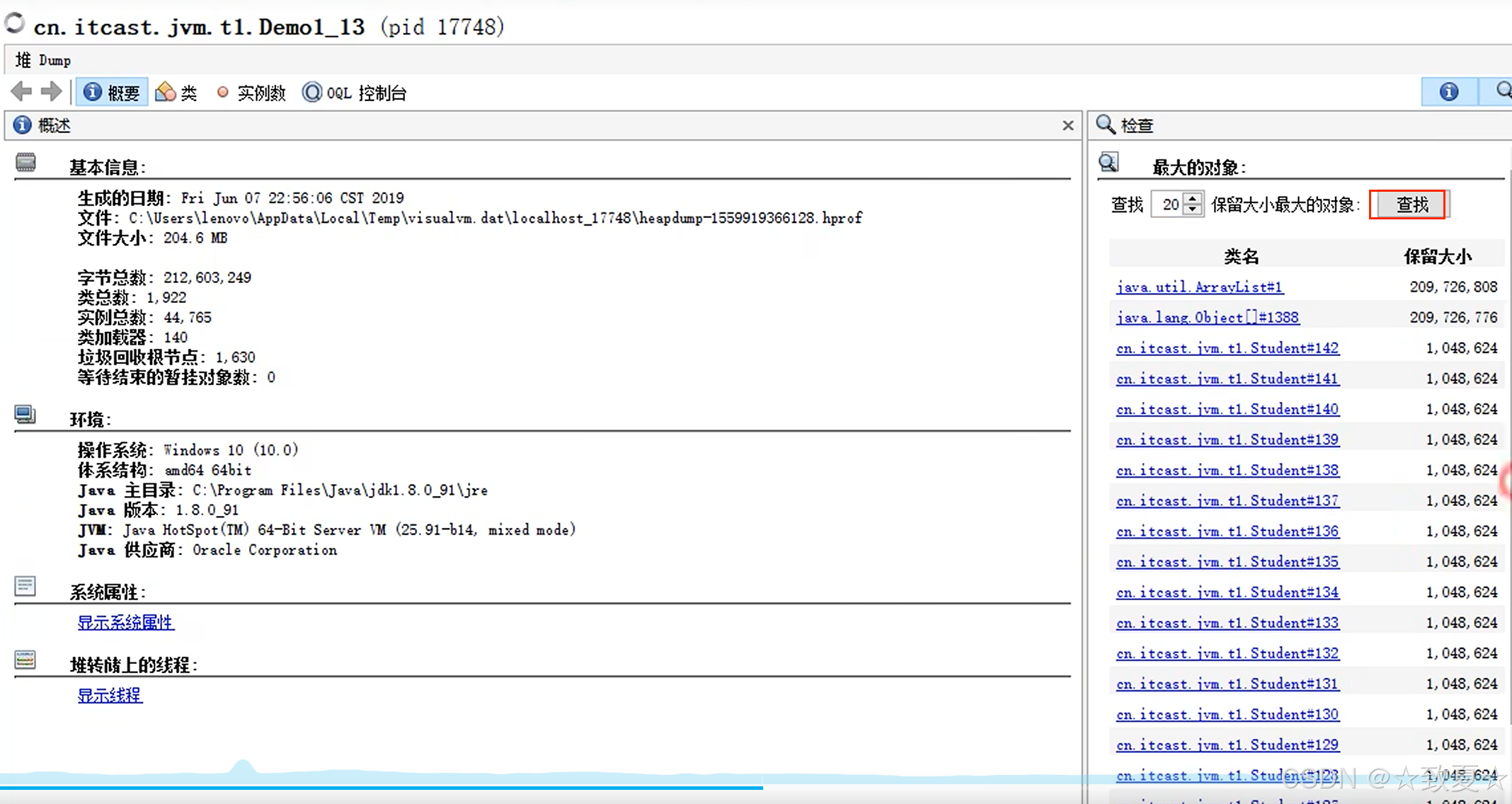The width and height of the screenshot is (1512, 804).
Task: Click the forward navigation arrow
Action: (x=51, y=92)
